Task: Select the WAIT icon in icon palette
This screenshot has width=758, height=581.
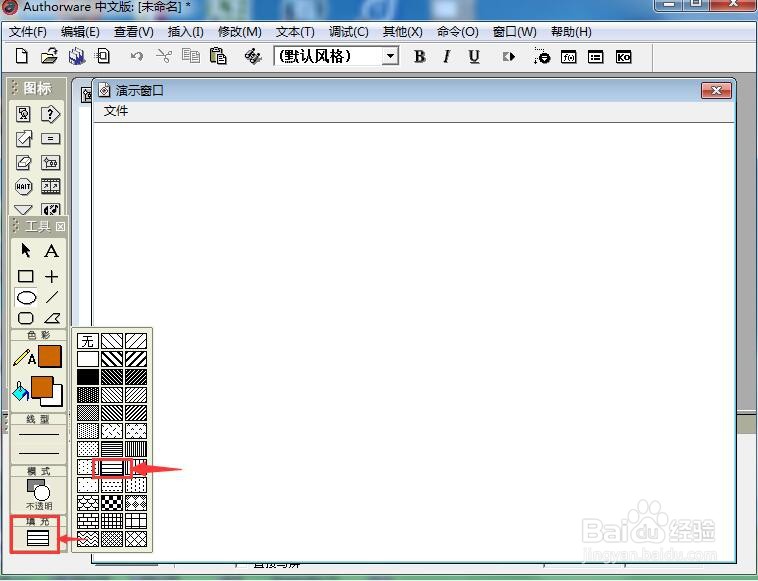Action: tap(23, 187)
